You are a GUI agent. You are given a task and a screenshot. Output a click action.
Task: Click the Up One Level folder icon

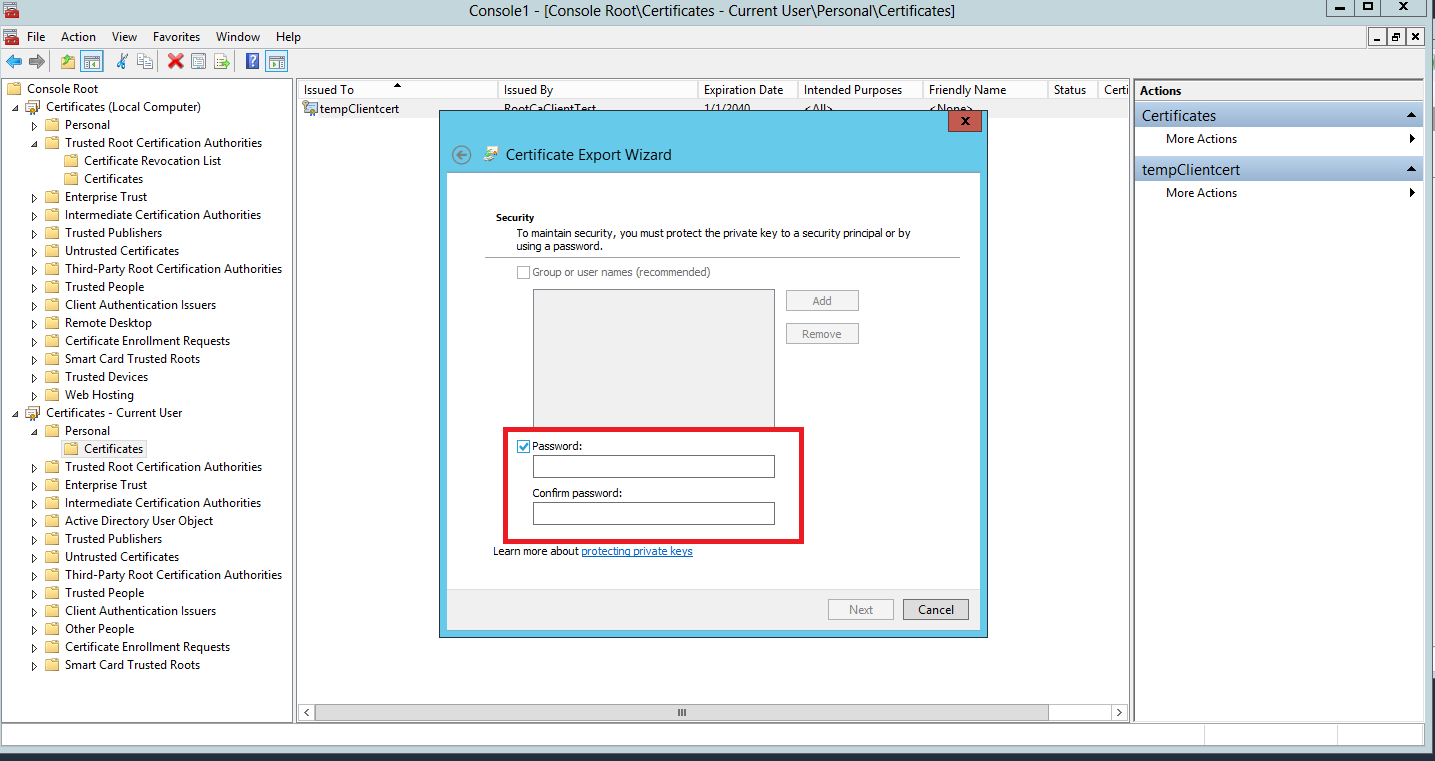click(67, 62)
